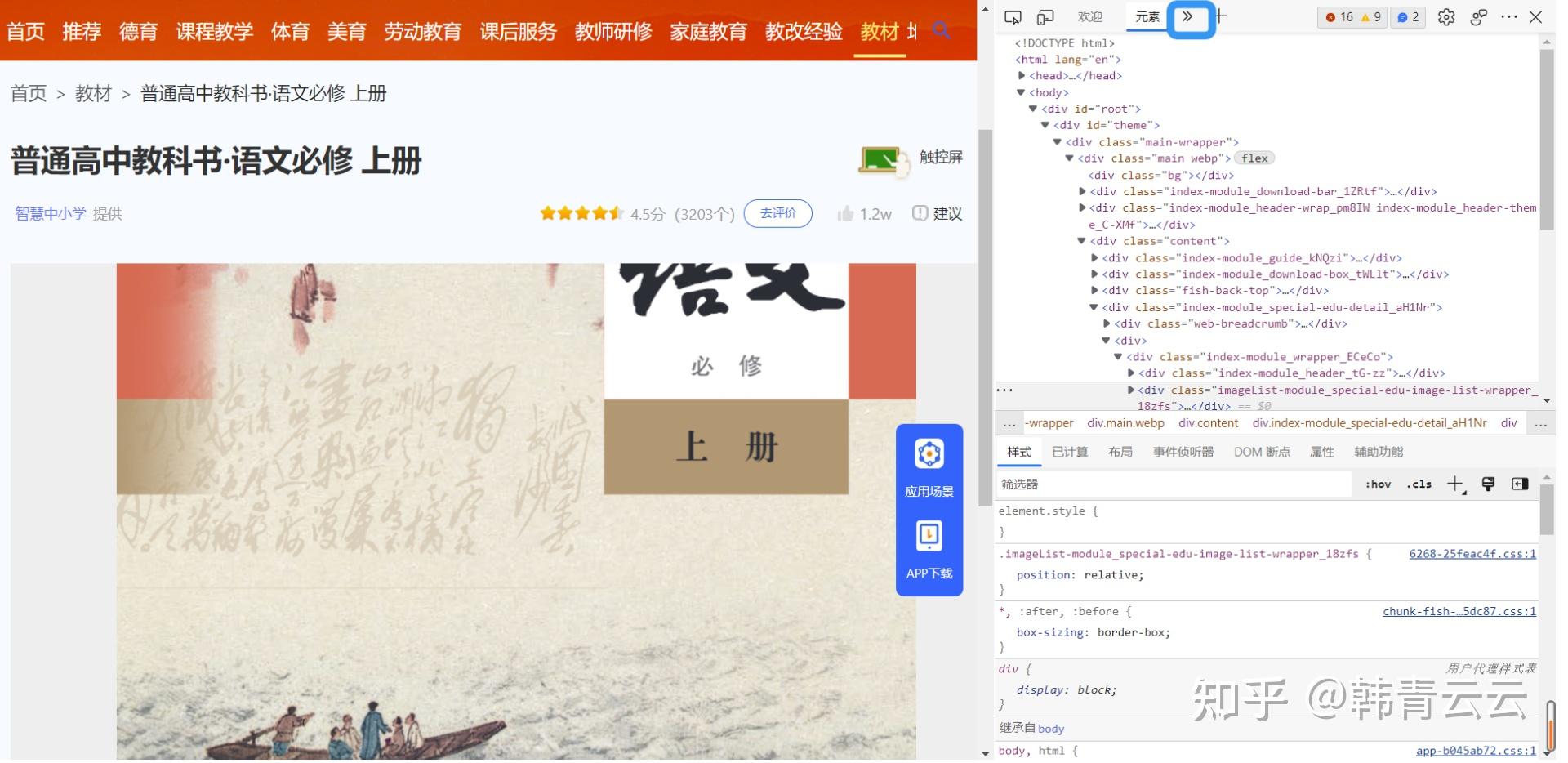Open the app-b045ab72.css:1 source link
This screenshot has width=1568, height=763.
[1476, 751]
